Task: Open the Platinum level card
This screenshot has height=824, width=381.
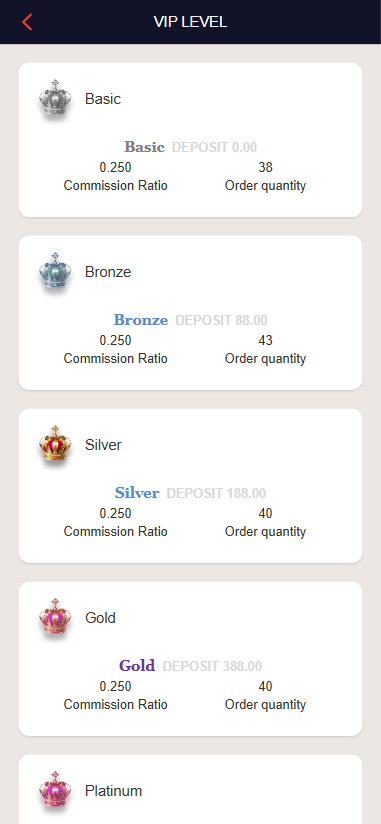Action: tap(190, 789)
